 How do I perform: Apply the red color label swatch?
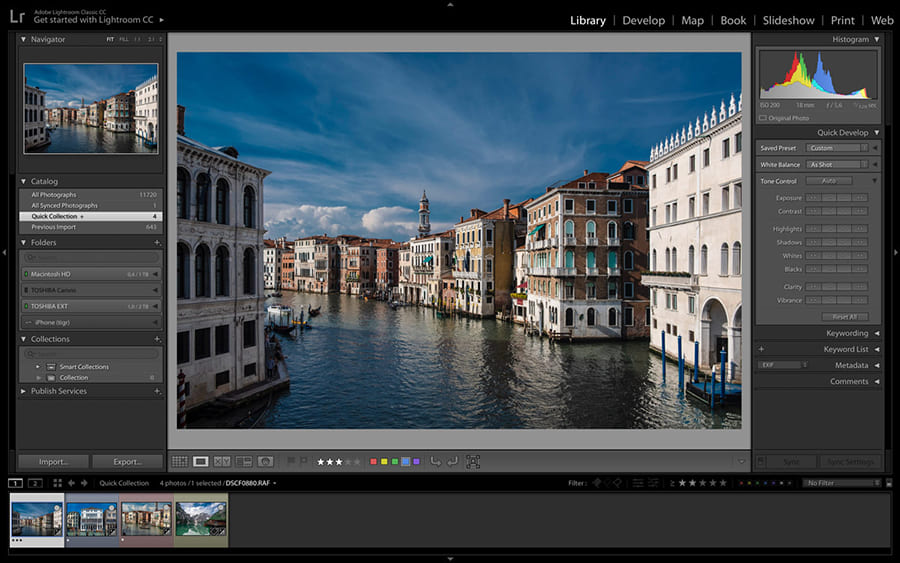[x=373, y=461]
